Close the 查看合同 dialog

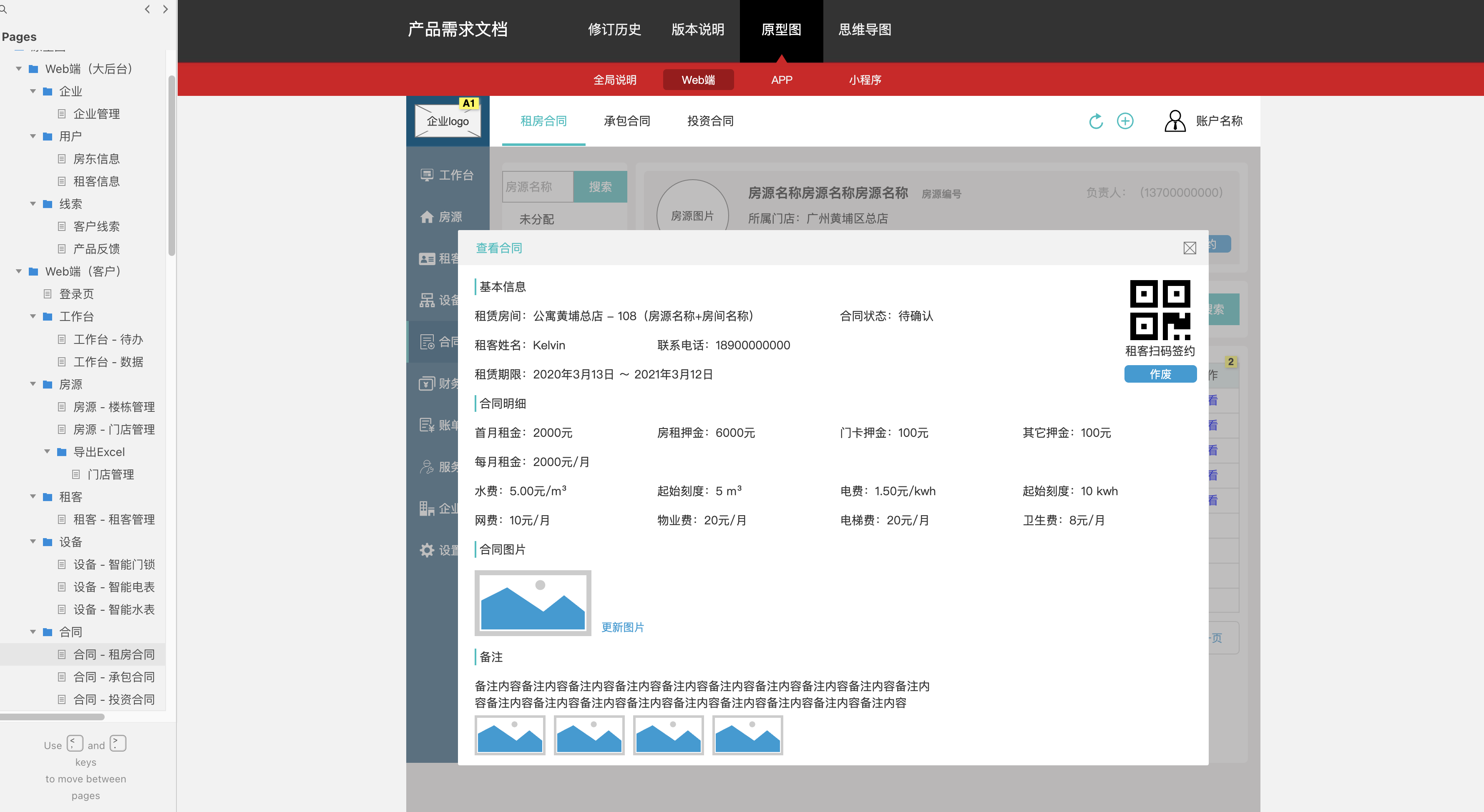coord(1190,248)
